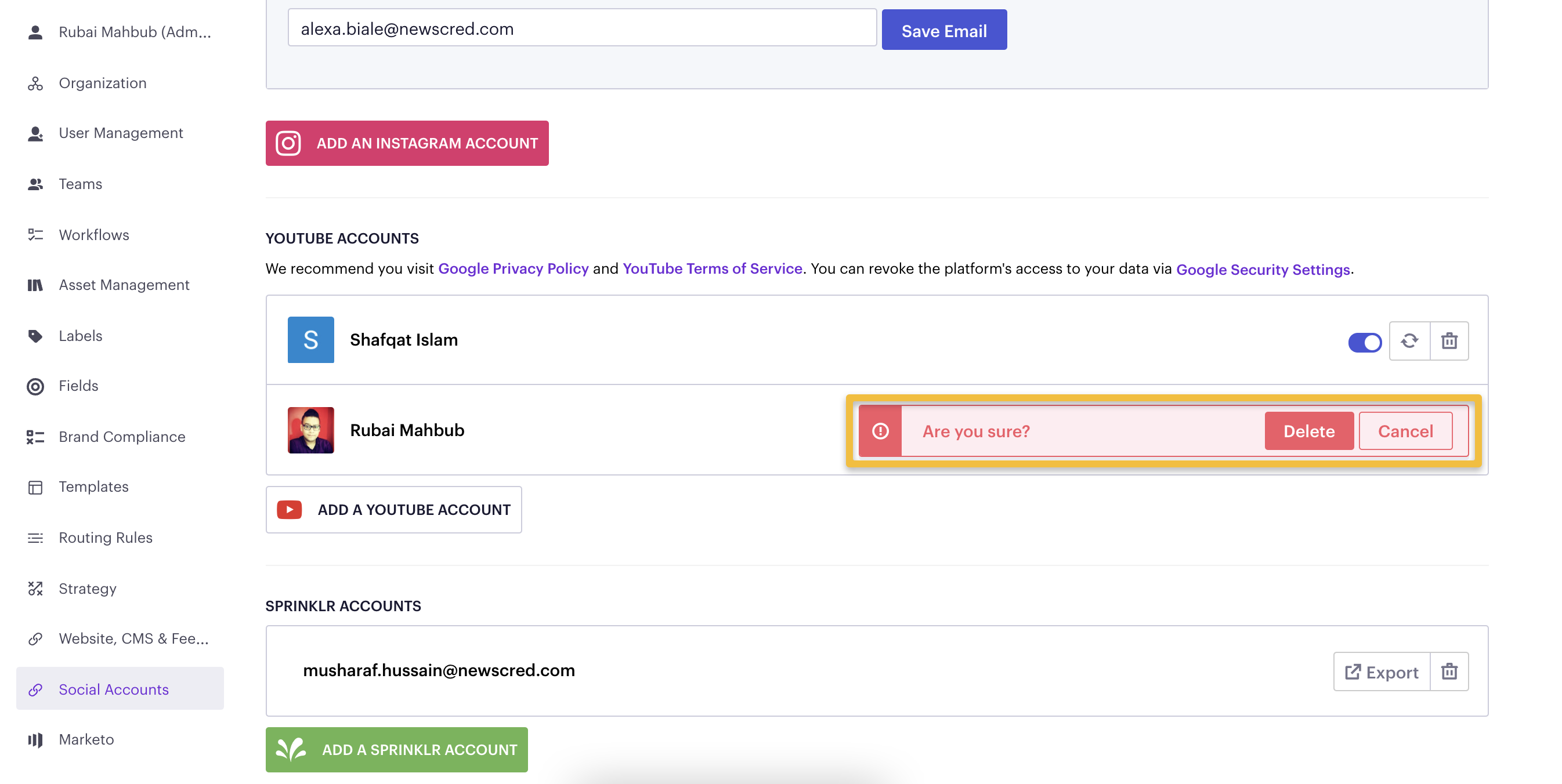
Task: Export the musharaf.hussain Sprinklr account
Action: point(1382,672)
